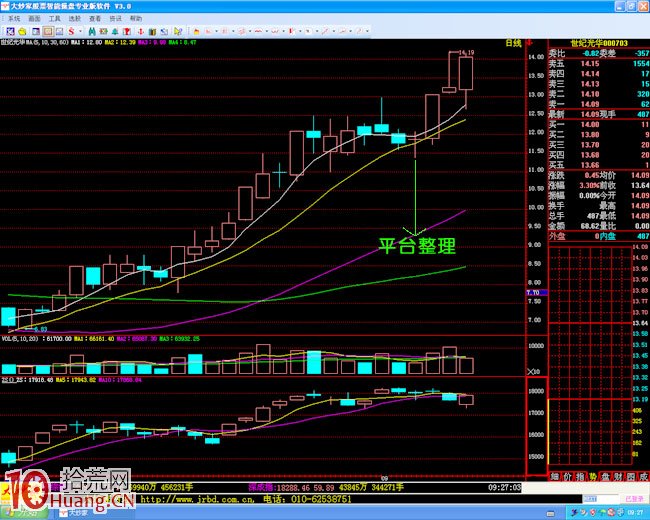Click the ×10 volume scale marker
This screenshot has height=520, width=650.
(x=533, y=372)
